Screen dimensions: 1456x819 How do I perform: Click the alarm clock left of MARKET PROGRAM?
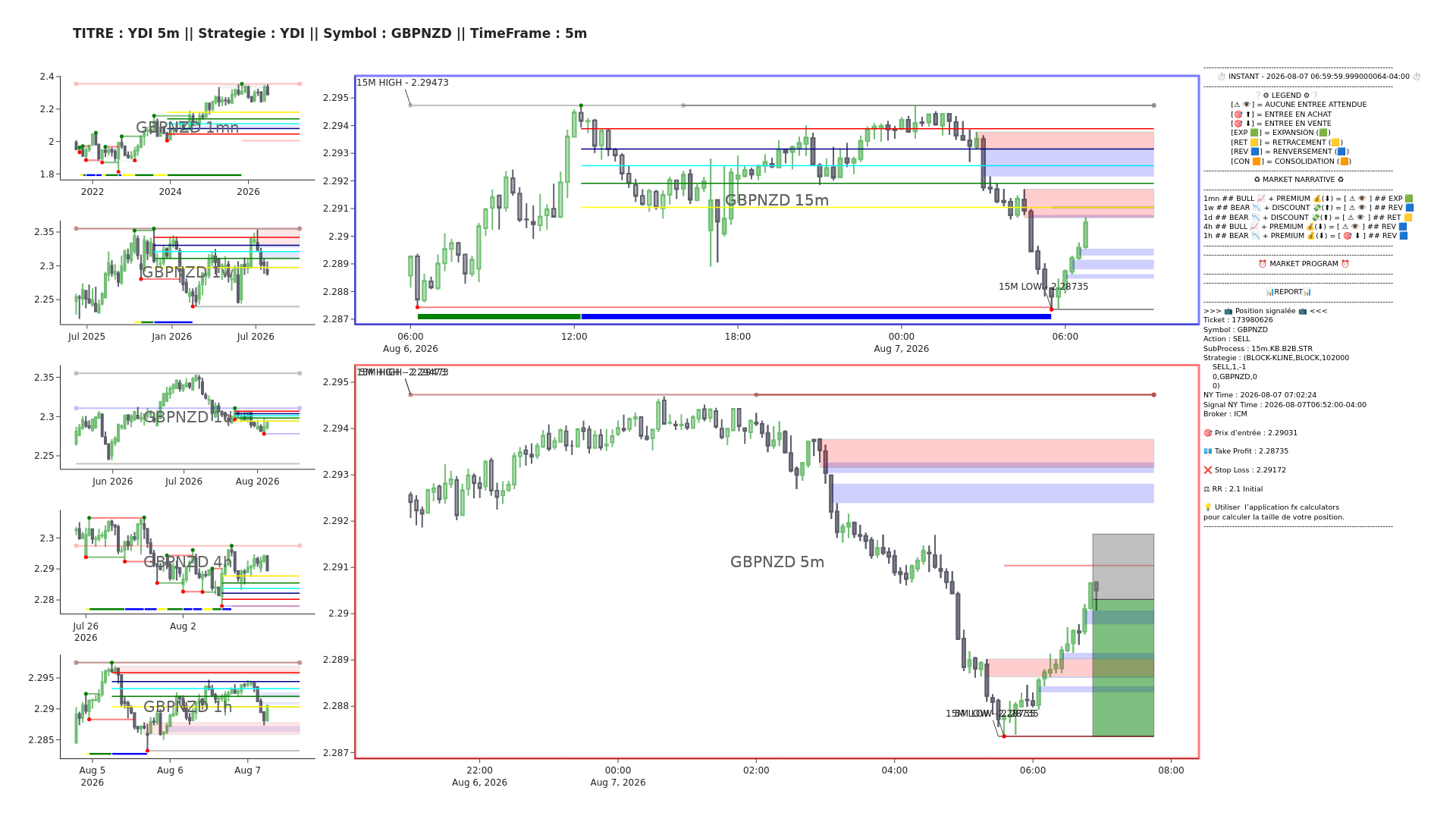pos(1263,264)
